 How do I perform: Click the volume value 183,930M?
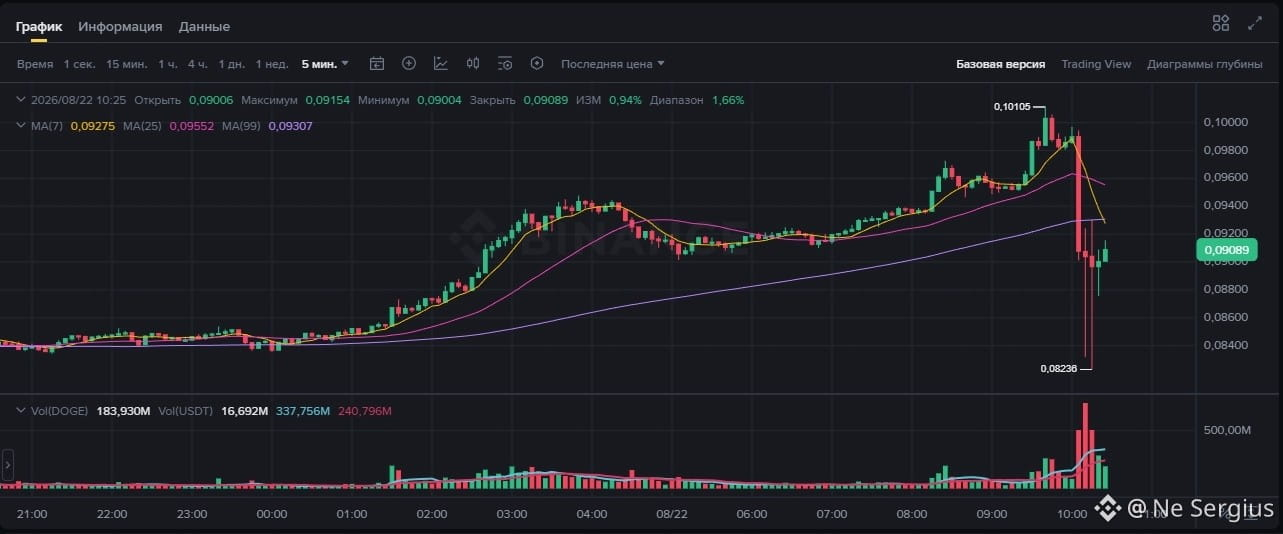(123, 411)
